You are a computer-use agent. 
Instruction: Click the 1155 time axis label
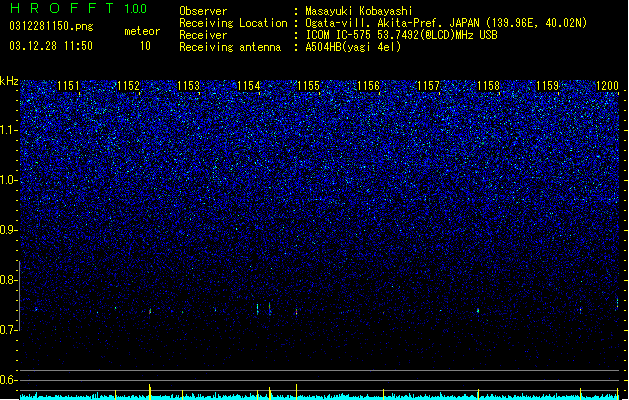[x=308, y=86]
